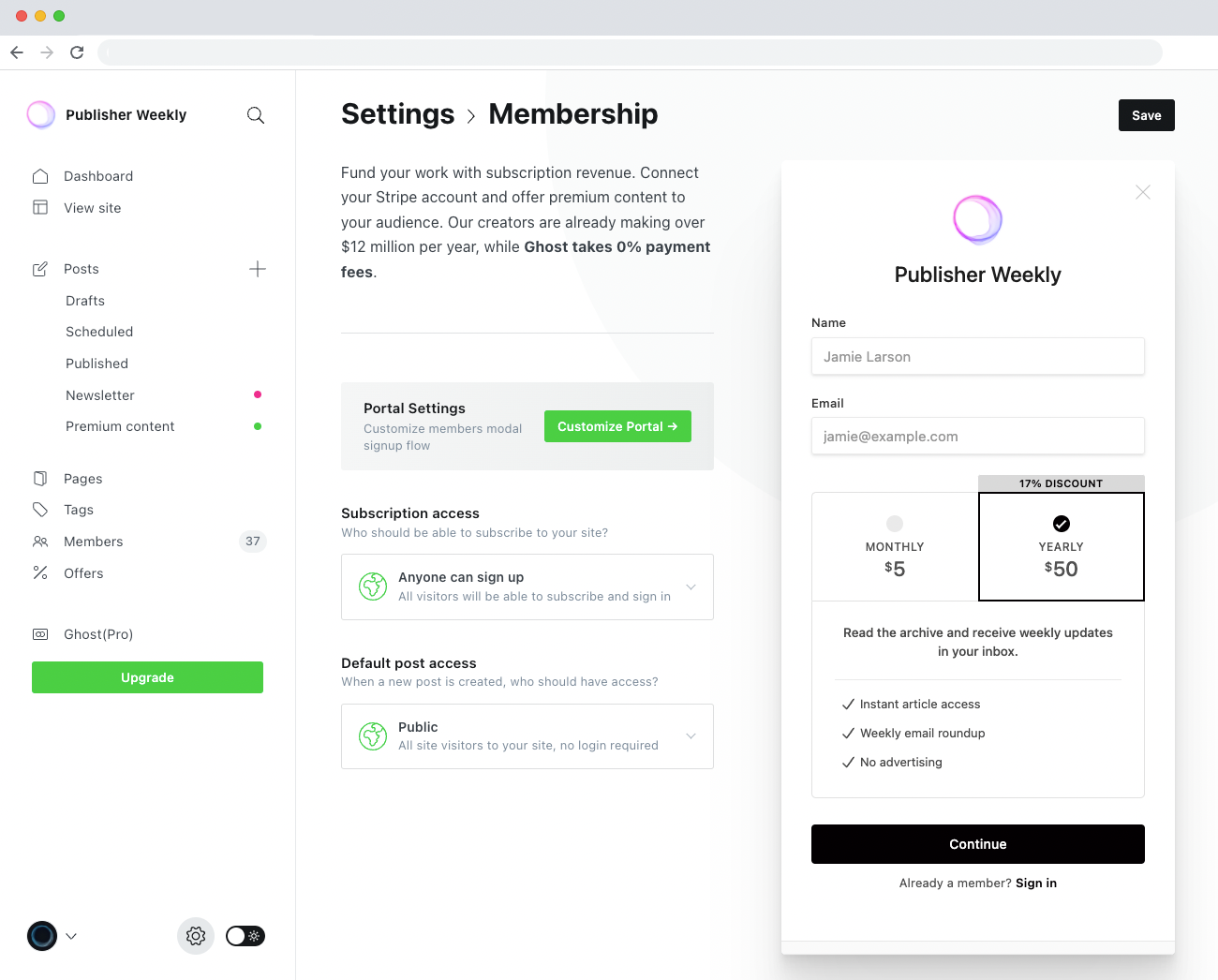Toggle night mode switch
This screenshot has width=1218, height=980.
(245, 936)
